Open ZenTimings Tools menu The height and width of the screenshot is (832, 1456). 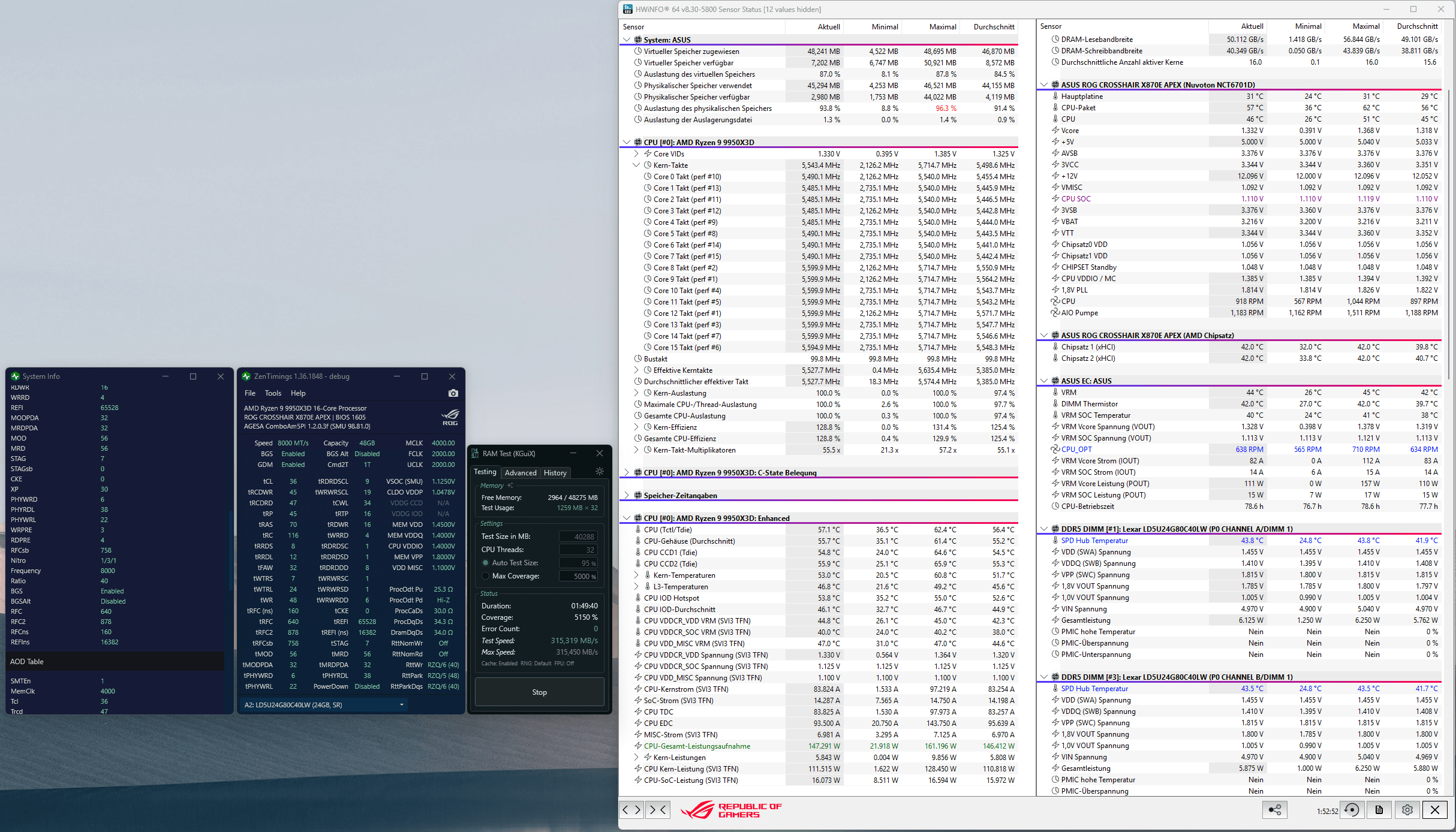point(273,393)
